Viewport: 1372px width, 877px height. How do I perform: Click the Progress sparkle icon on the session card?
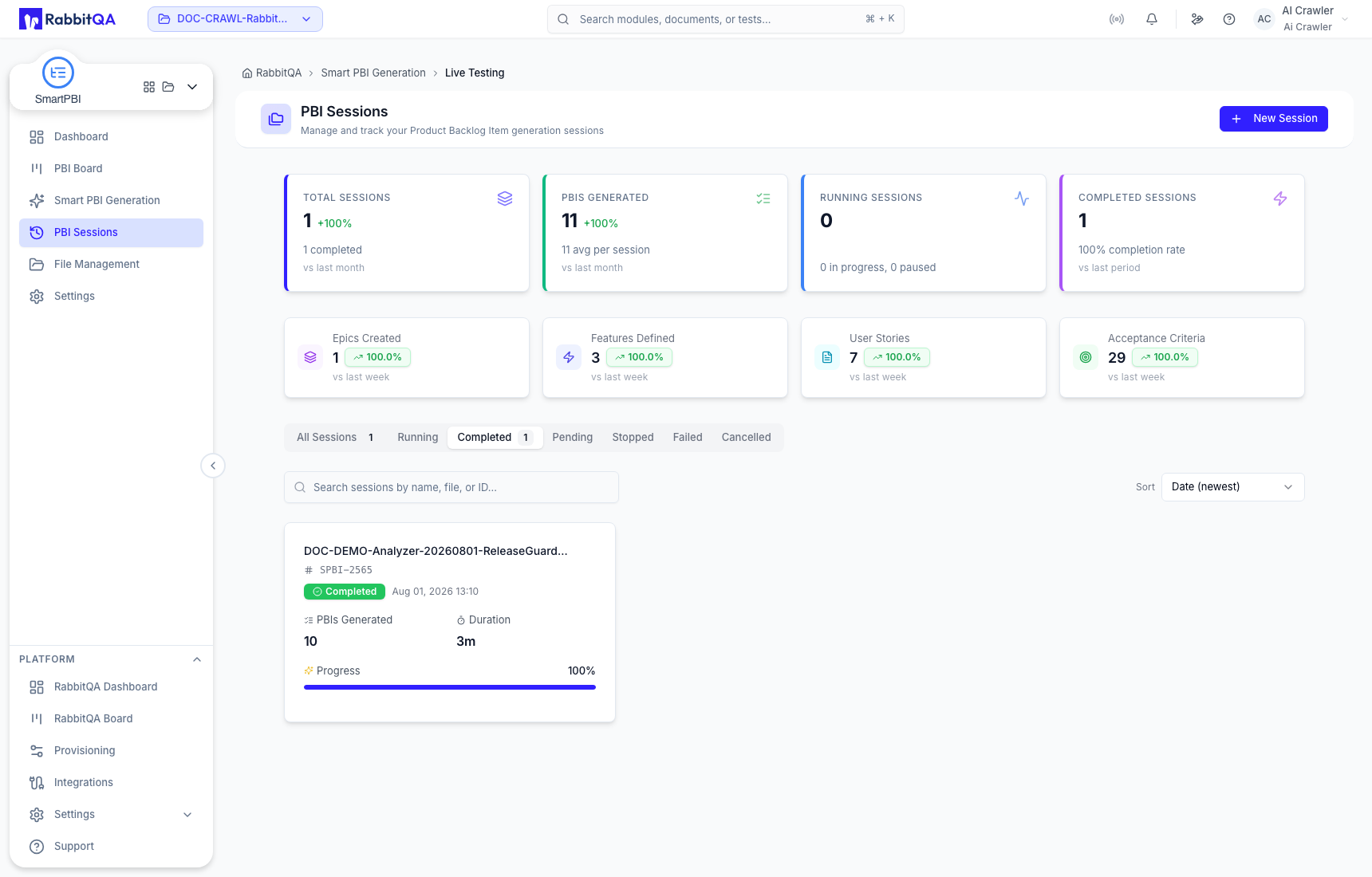coord(309,671)
